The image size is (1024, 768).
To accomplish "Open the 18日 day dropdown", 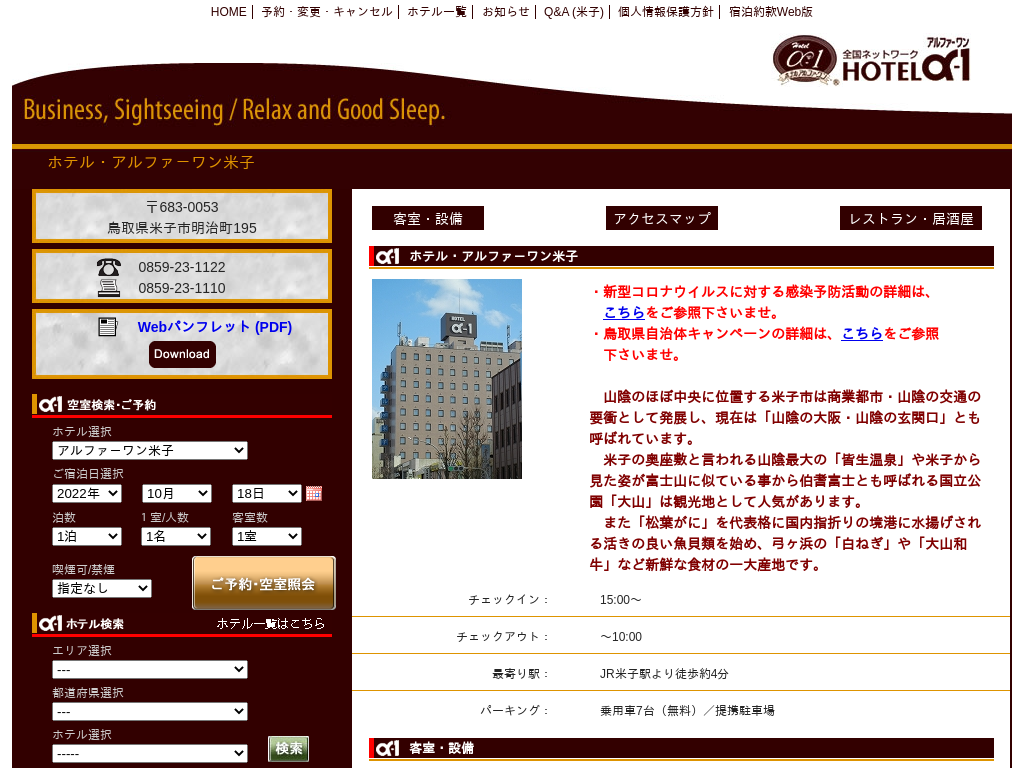I will click(x=267, y=493).
